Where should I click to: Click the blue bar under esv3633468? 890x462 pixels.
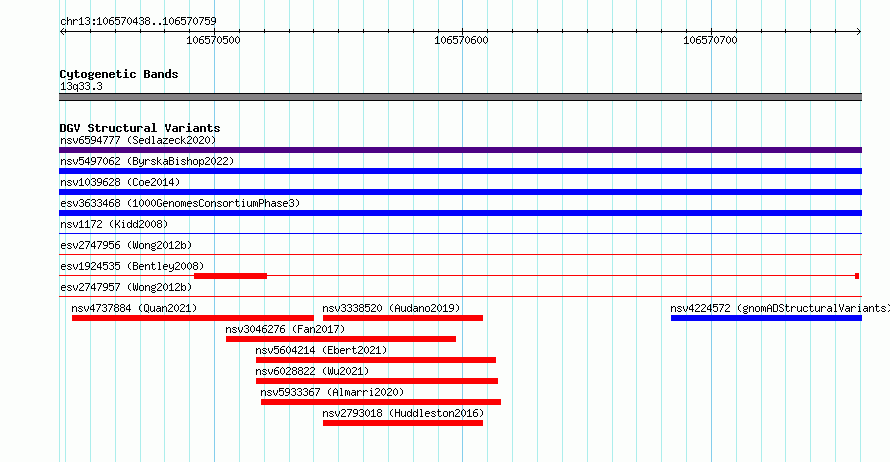point(460,213)
